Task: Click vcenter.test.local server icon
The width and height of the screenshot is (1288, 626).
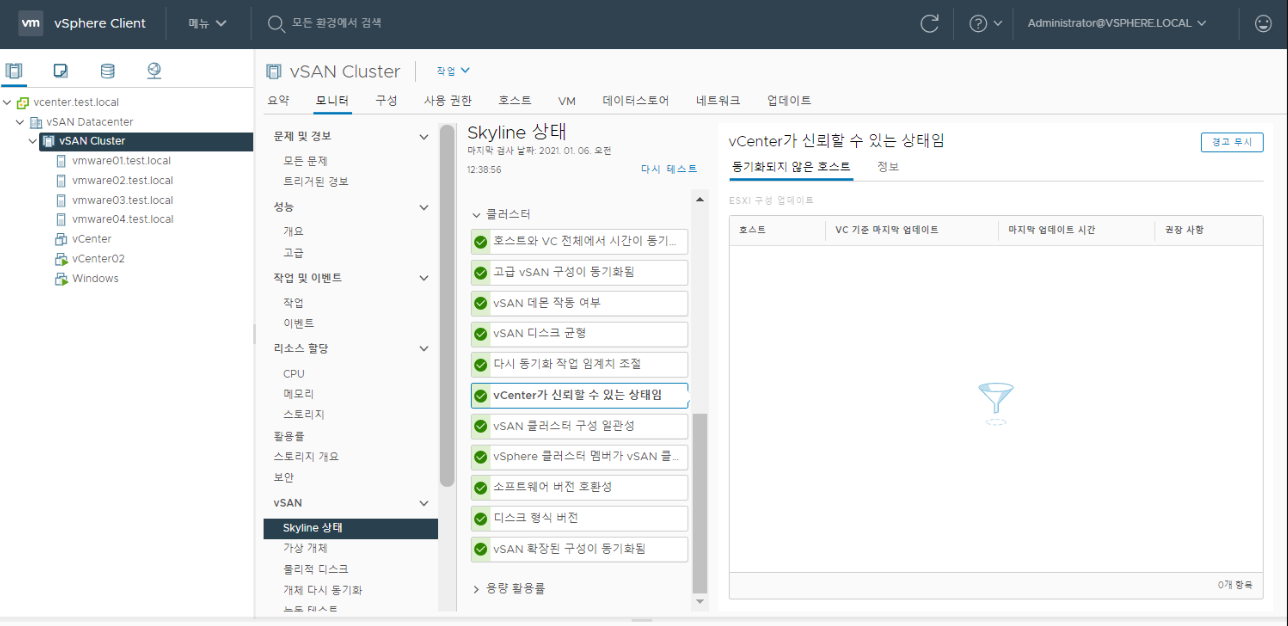Action: (x=23, y=102)
